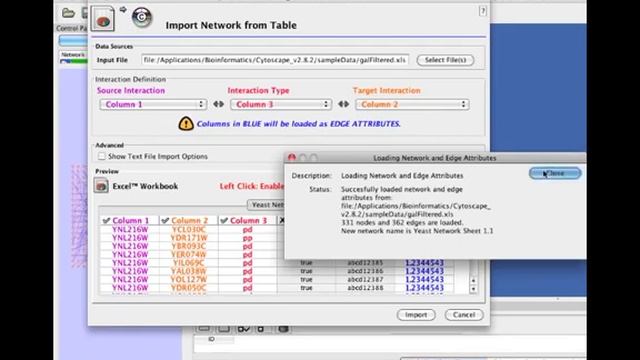Open the Target Interaction Column 2 dropdown
This screenshot has width=640, height=360.
[412, 104]
